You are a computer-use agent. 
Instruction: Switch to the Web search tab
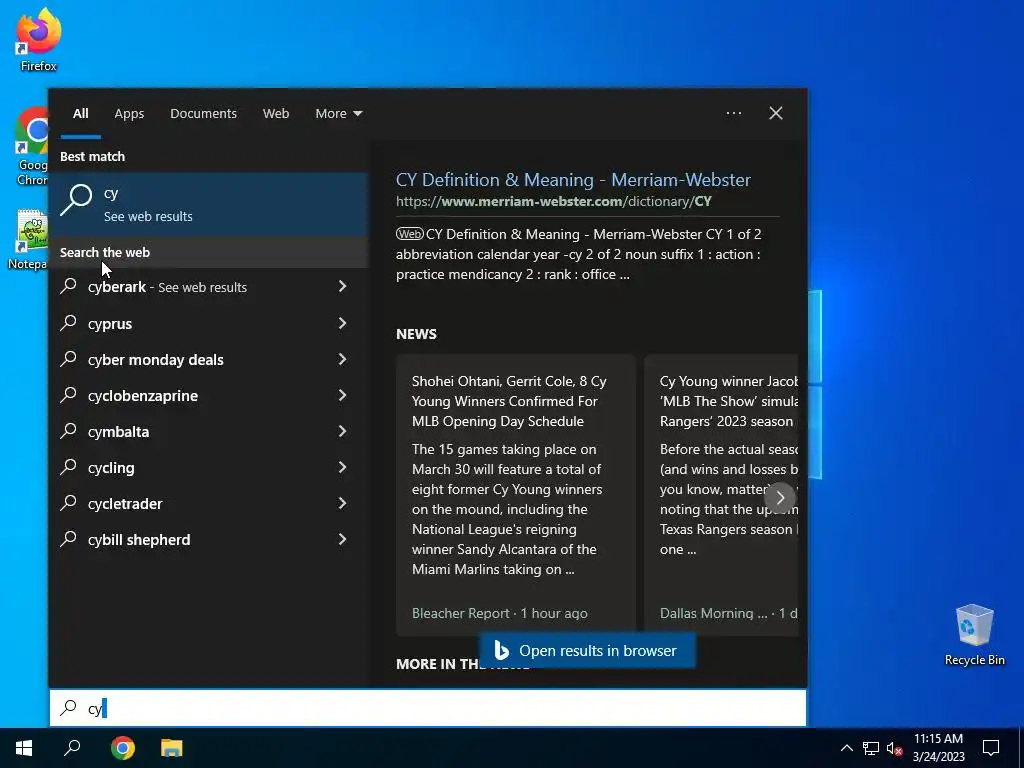[x=276, y=114]
